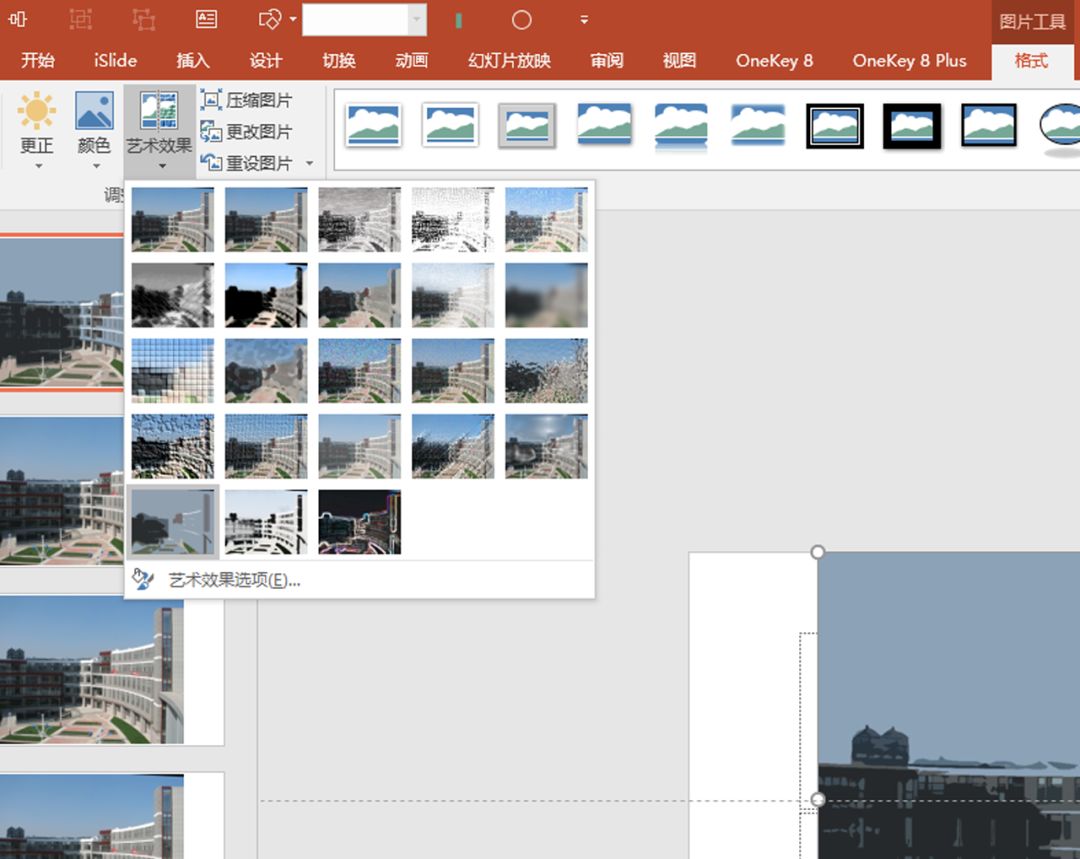Go to the 设计 design tab

tap(266, 61)
